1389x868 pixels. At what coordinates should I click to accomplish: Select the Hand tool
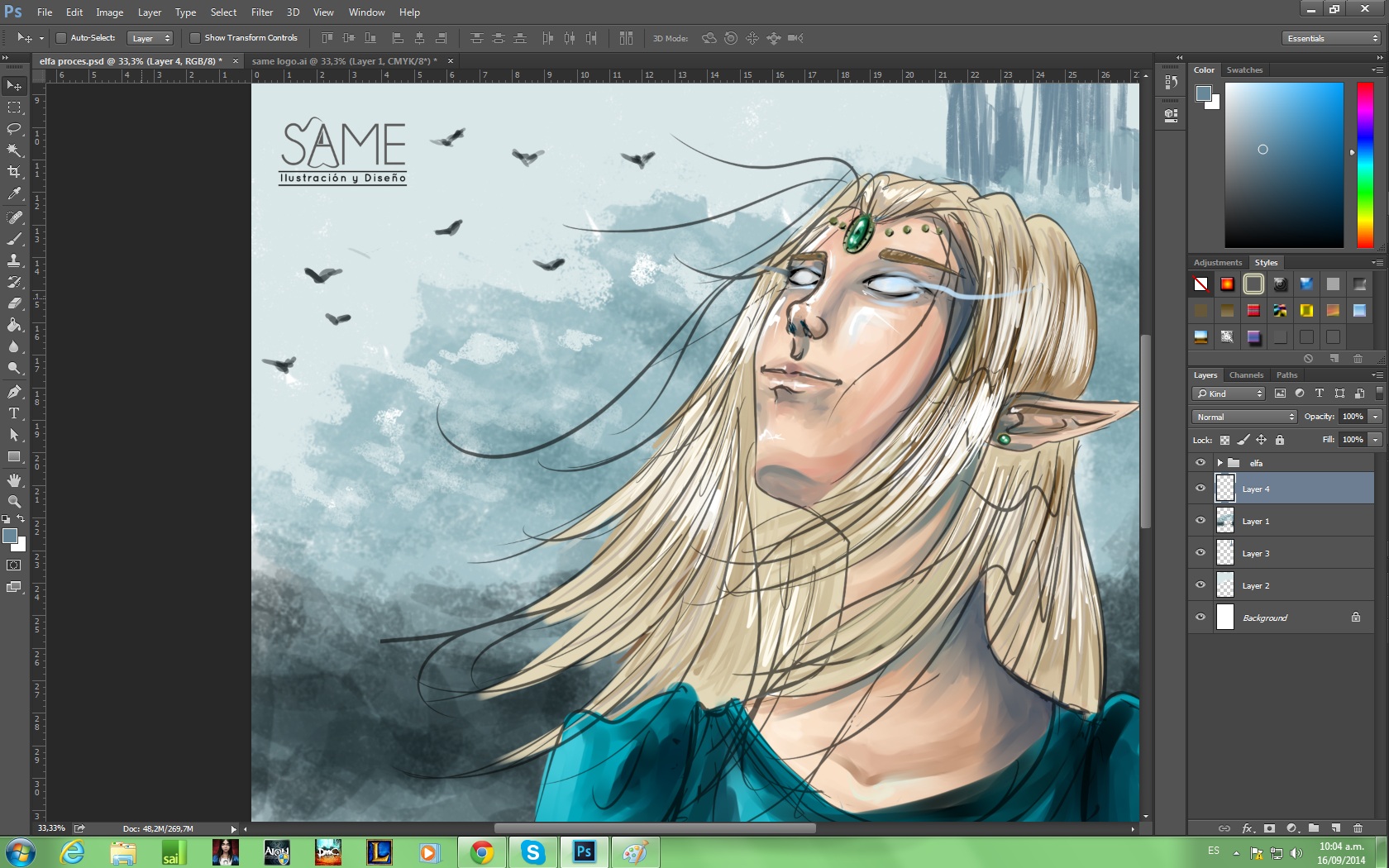[14, 480]
